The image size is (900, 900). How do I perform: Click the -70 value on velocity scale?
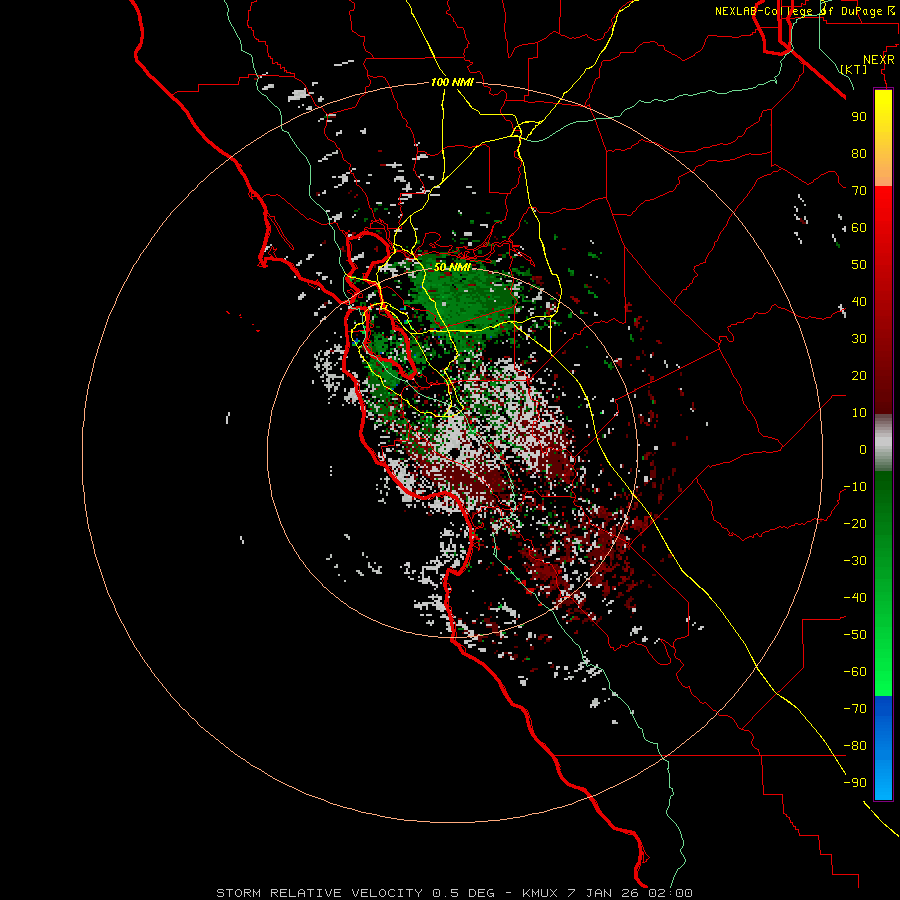click(x=855, y=709)
